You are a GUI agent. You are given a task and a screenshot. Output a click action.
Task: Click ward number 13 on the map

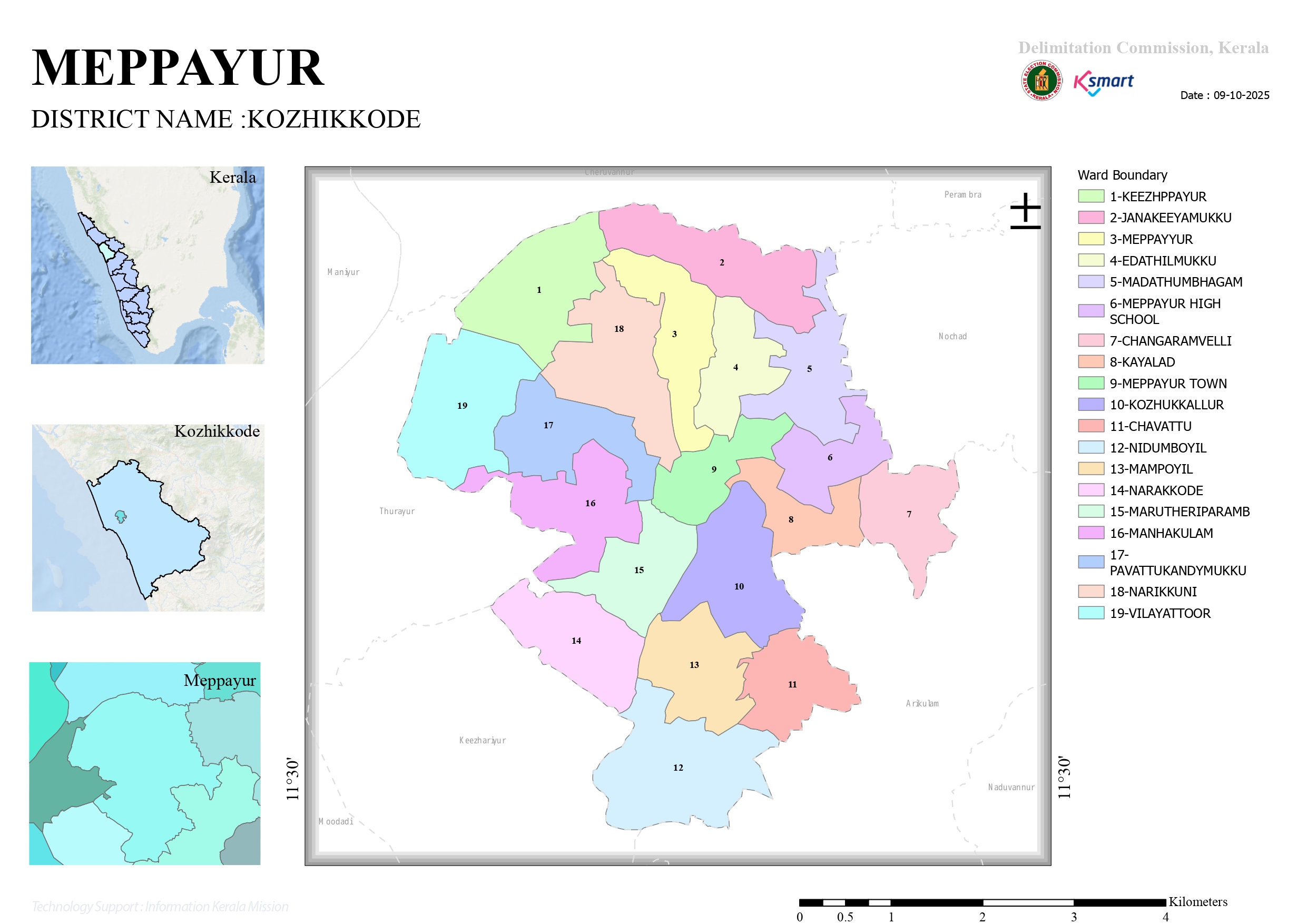pyautogui.click(x=694, y=665)
